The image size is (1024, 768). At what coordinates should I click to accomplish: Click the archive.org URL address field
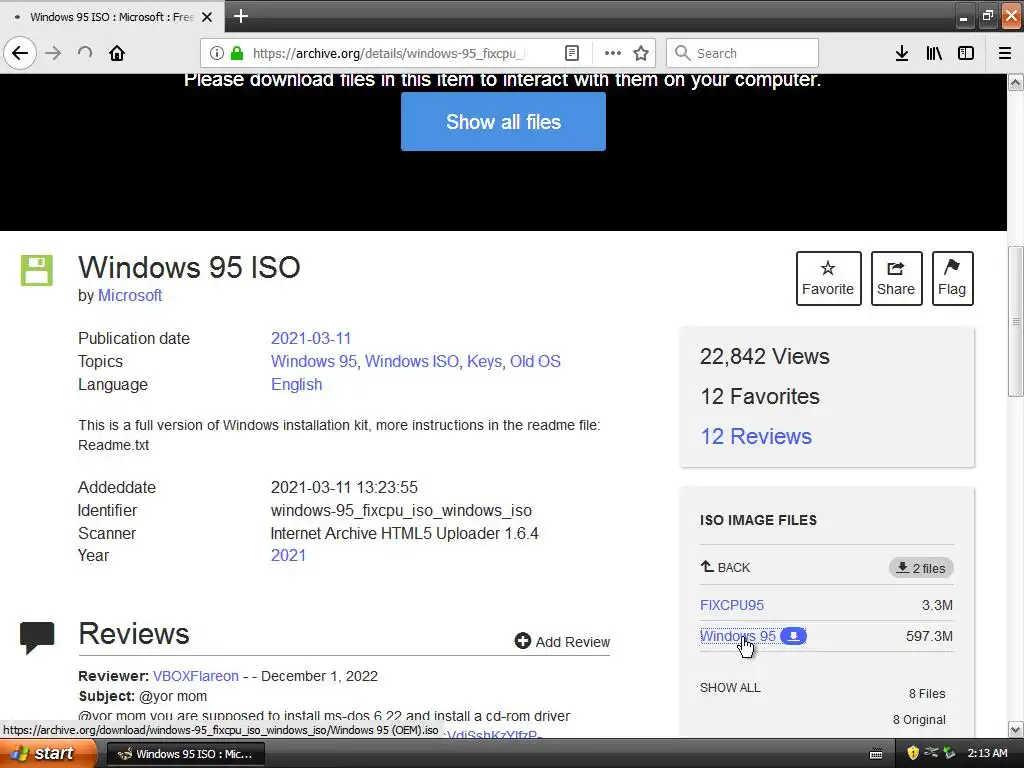[389, 53]
